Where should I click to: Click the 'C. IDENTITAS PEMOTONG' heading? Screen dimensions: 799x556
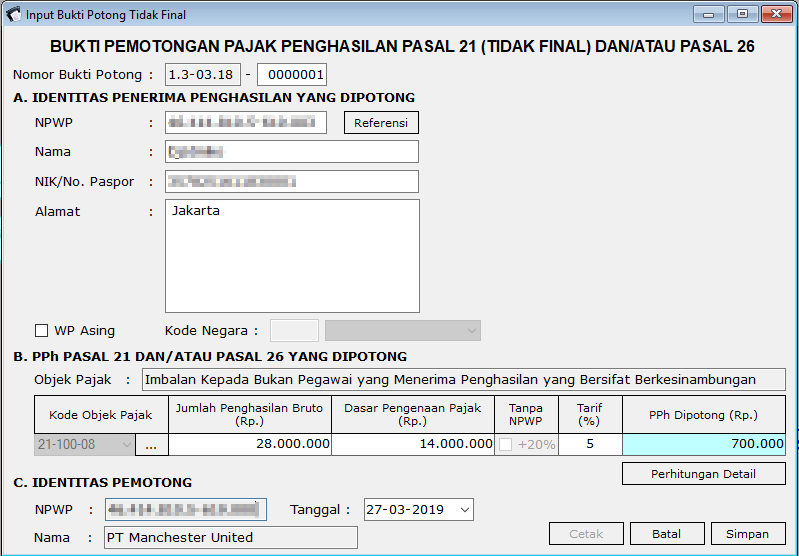[x=102, y=482]
